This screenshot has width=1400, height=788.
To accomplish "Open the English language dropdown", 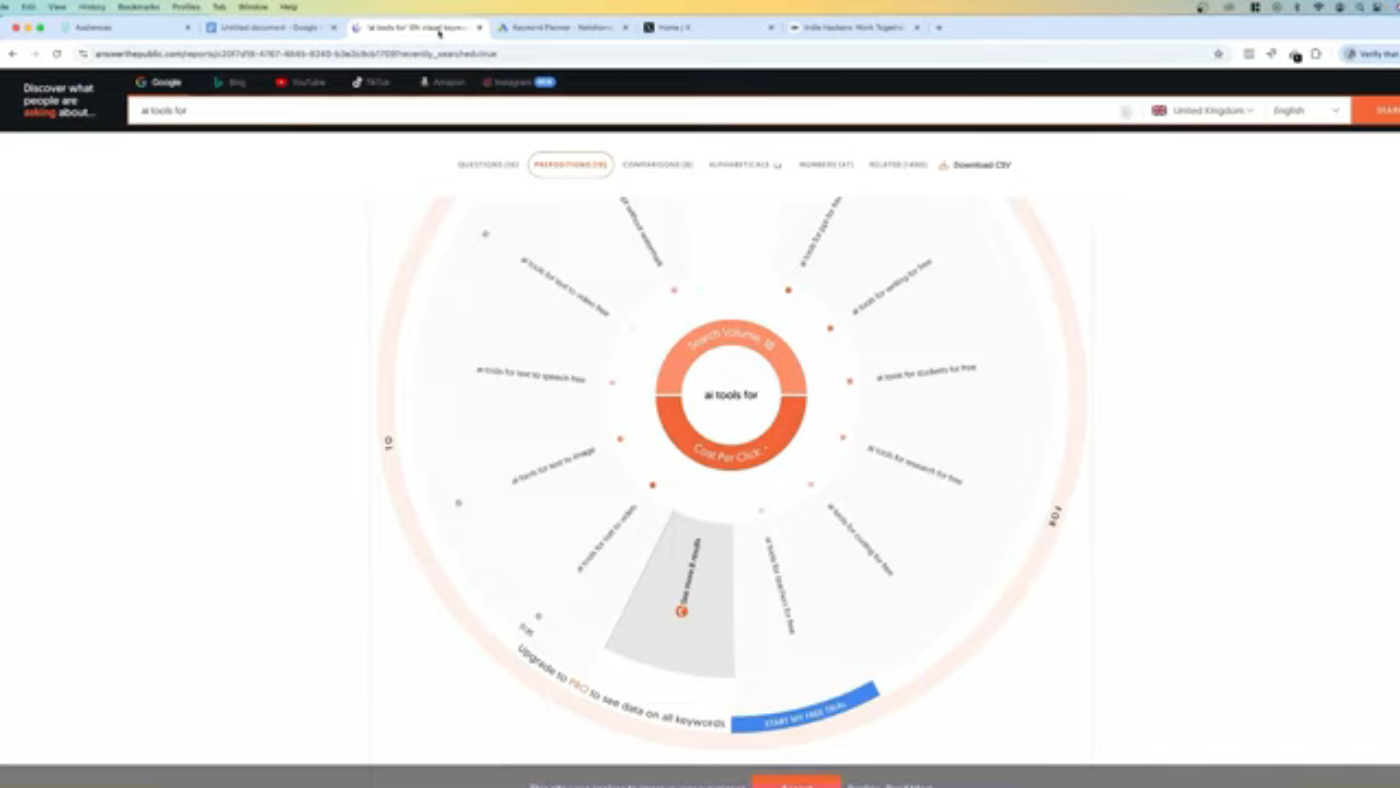I will 1306,111.
